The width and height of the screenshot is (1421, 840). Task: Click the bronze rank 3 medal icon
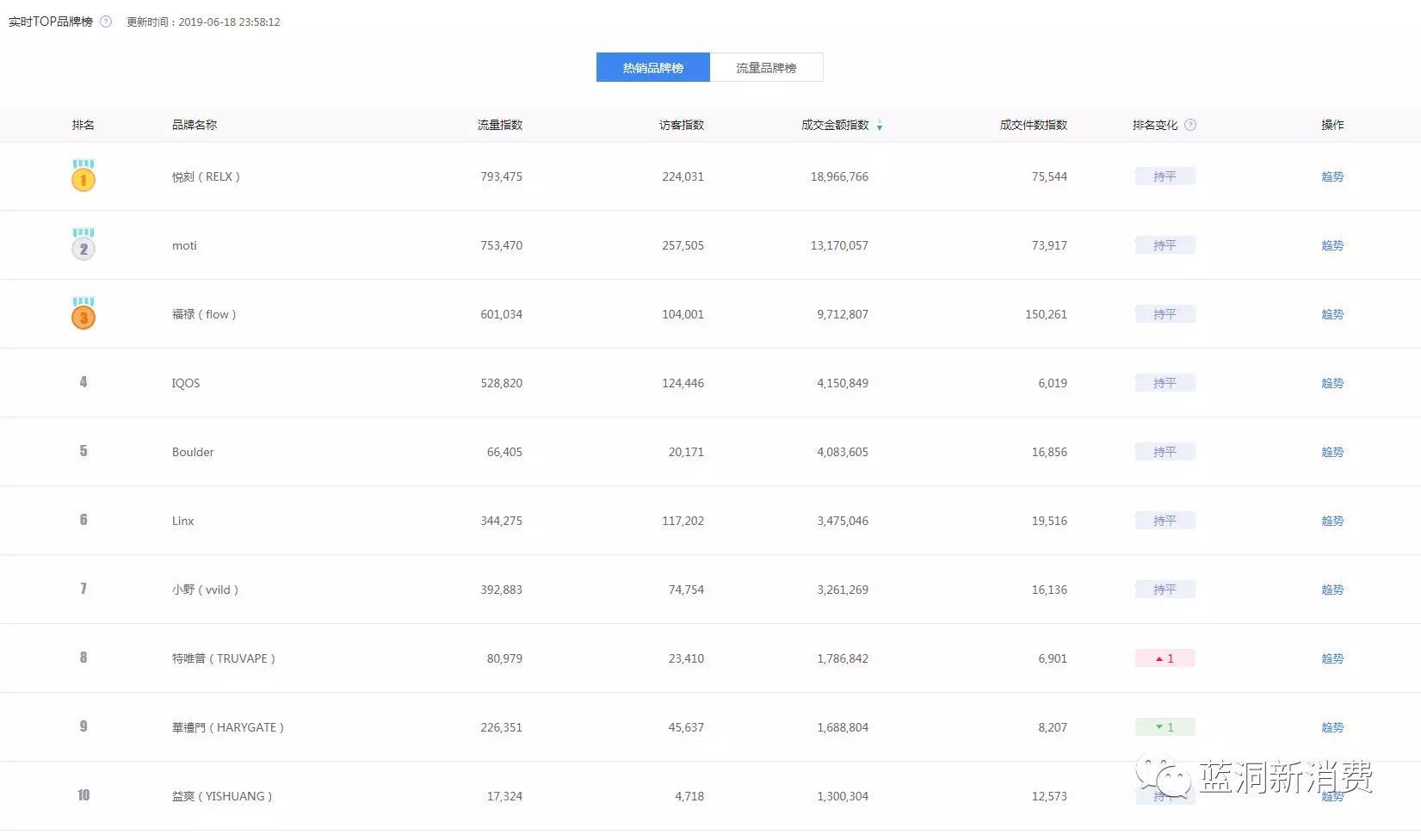point(83,313)
